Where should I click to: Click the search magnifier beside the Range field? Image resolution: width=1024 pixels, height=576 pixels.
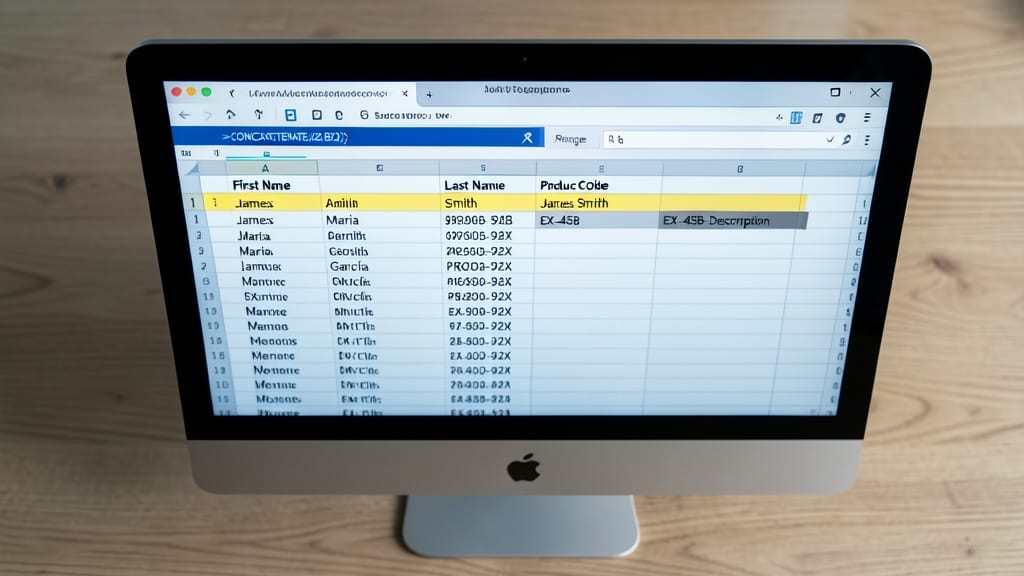point(846,139)
